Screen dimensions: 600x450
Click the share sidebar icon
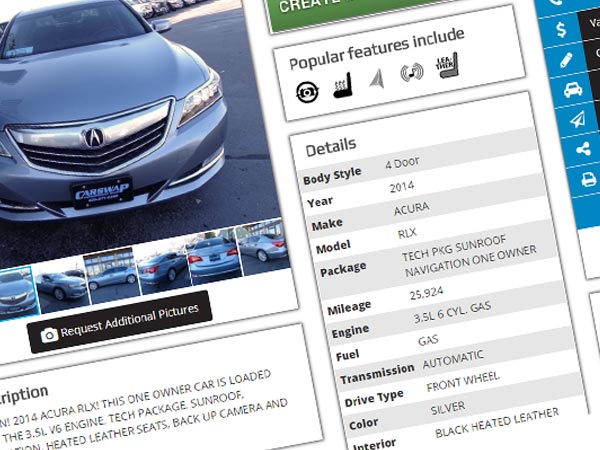coord(583,148)
